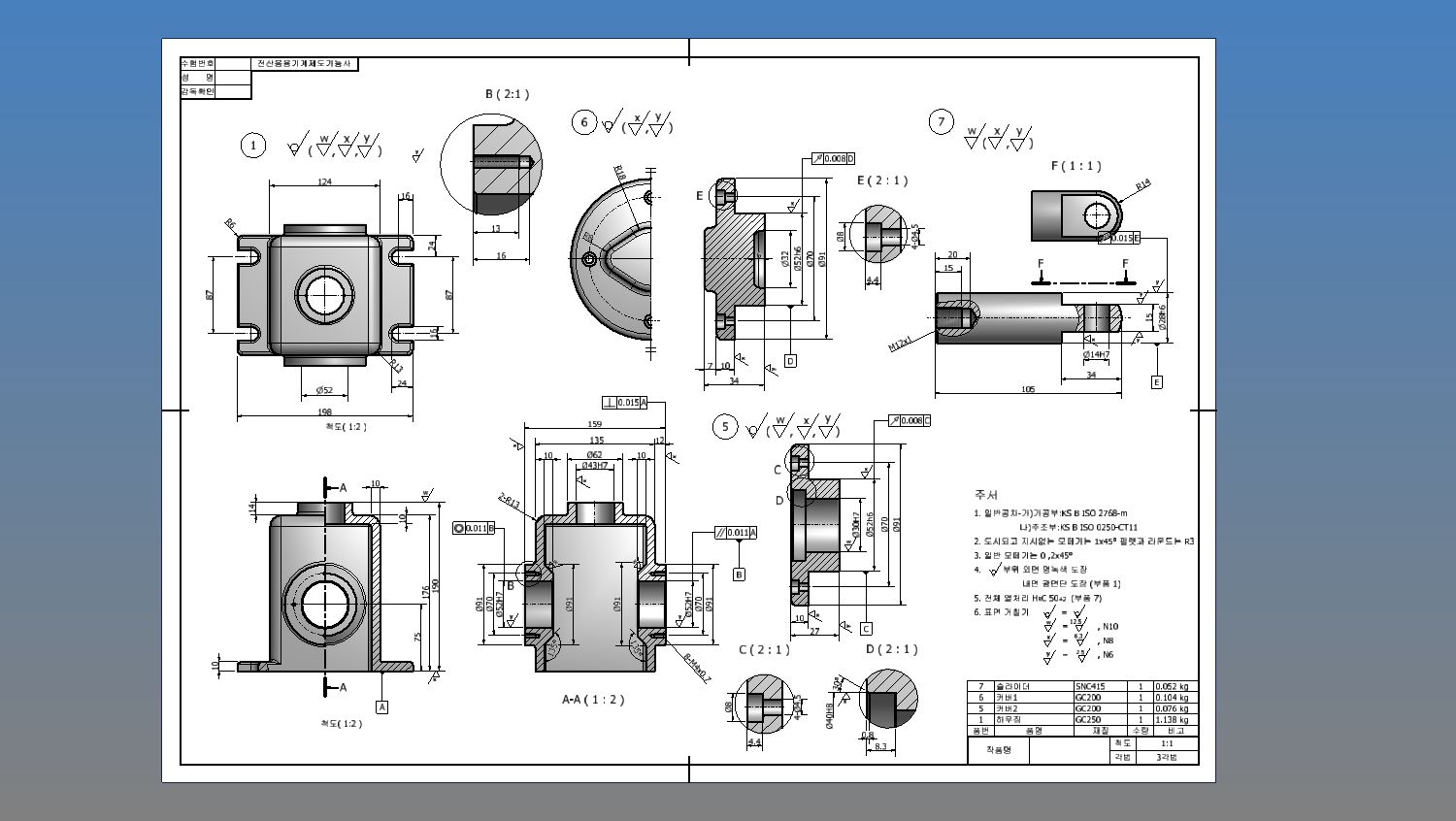Select the 198 overall width dimension
Image resolution: width=1456 pixels, height=821 pixels.
324,411
